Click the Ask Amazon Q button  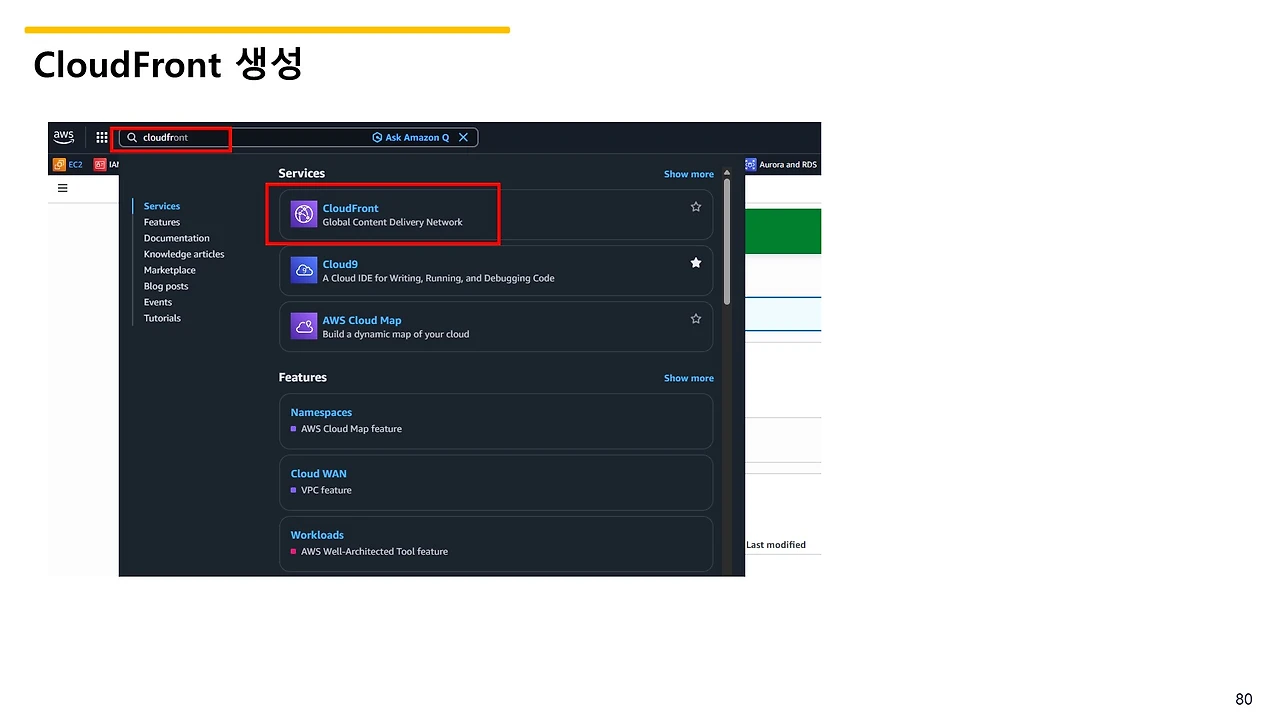pyautogui.click(x=411, y=137)
